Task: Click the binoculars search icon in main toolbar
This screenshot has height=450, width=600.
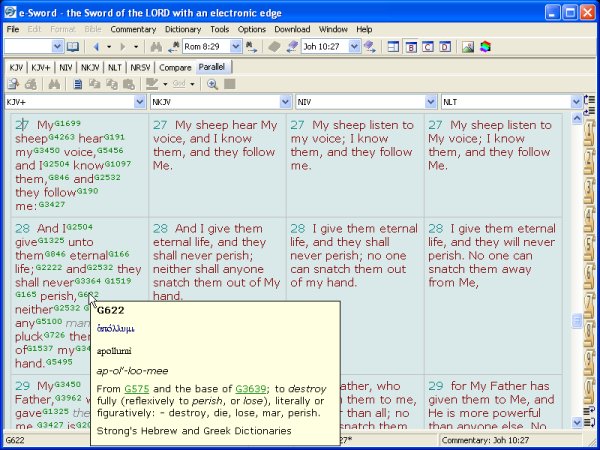Action: pos(156,47)
